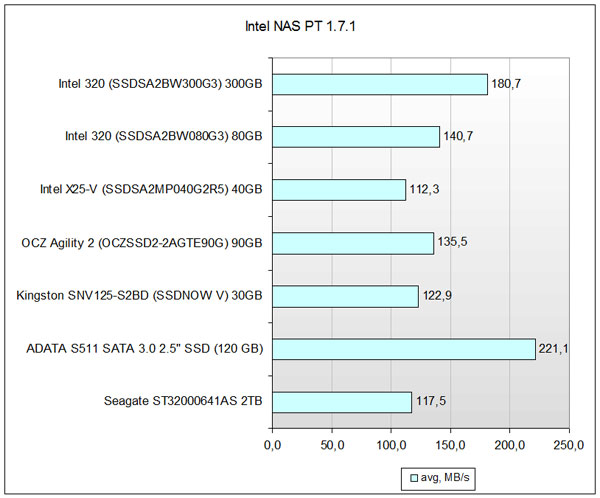This screenshot has height=498, width=600.
Task: Click the 221,1 value bar
Action: [404, 349]
